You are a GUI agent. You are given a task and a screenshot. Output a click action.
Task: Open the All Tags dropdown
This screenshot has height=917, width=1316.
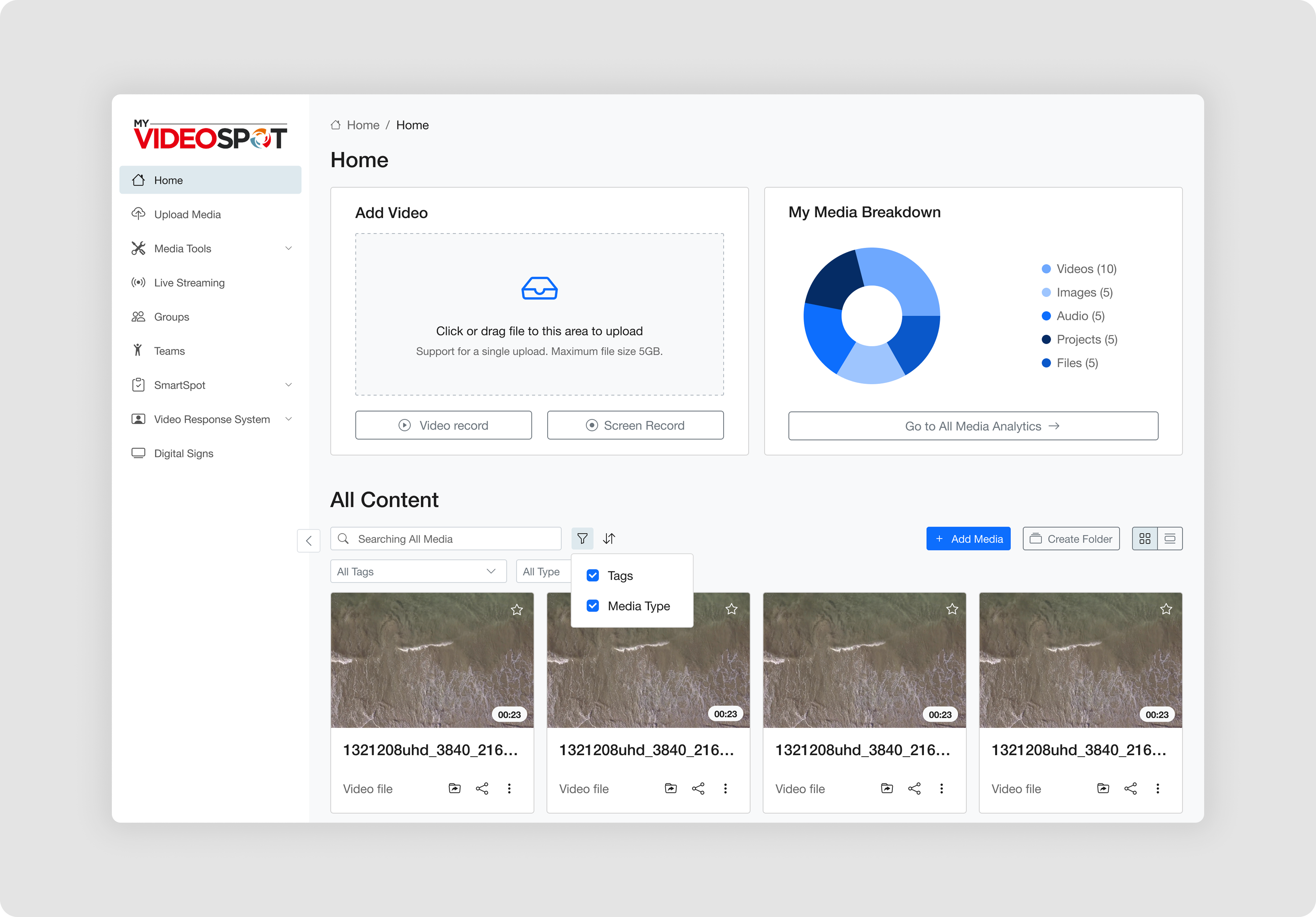(418, 571)
